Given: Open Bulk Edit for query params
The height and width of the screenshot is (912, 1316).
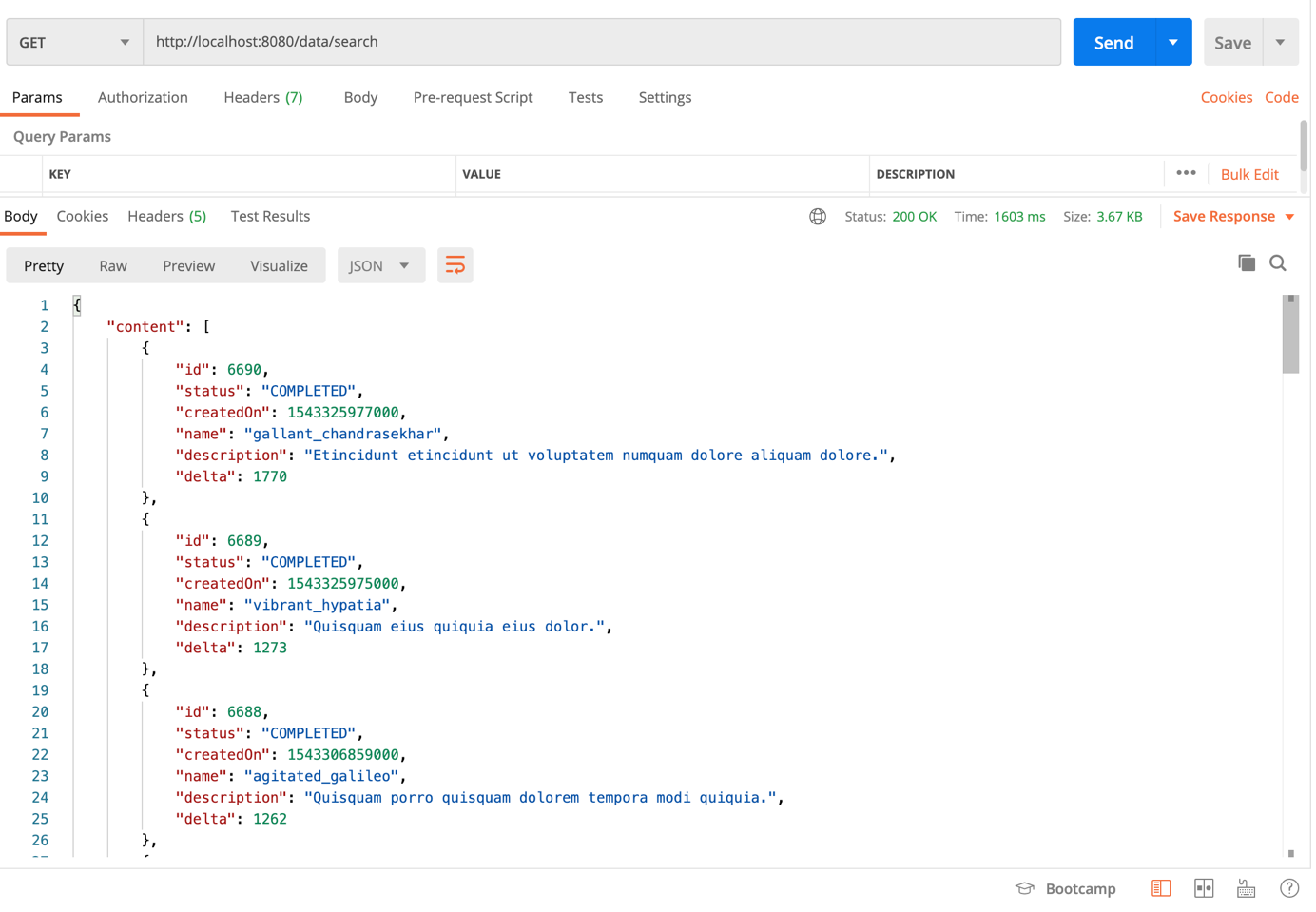Looking at the screenshot, I should (x=1248, y=174).
